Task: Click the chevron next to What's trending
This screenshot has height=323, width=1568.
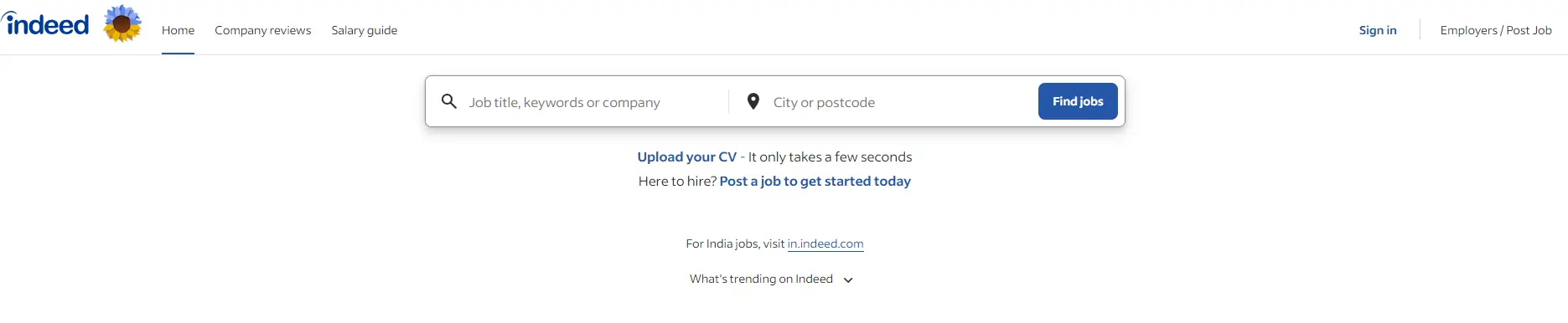Action: (848, 280)
